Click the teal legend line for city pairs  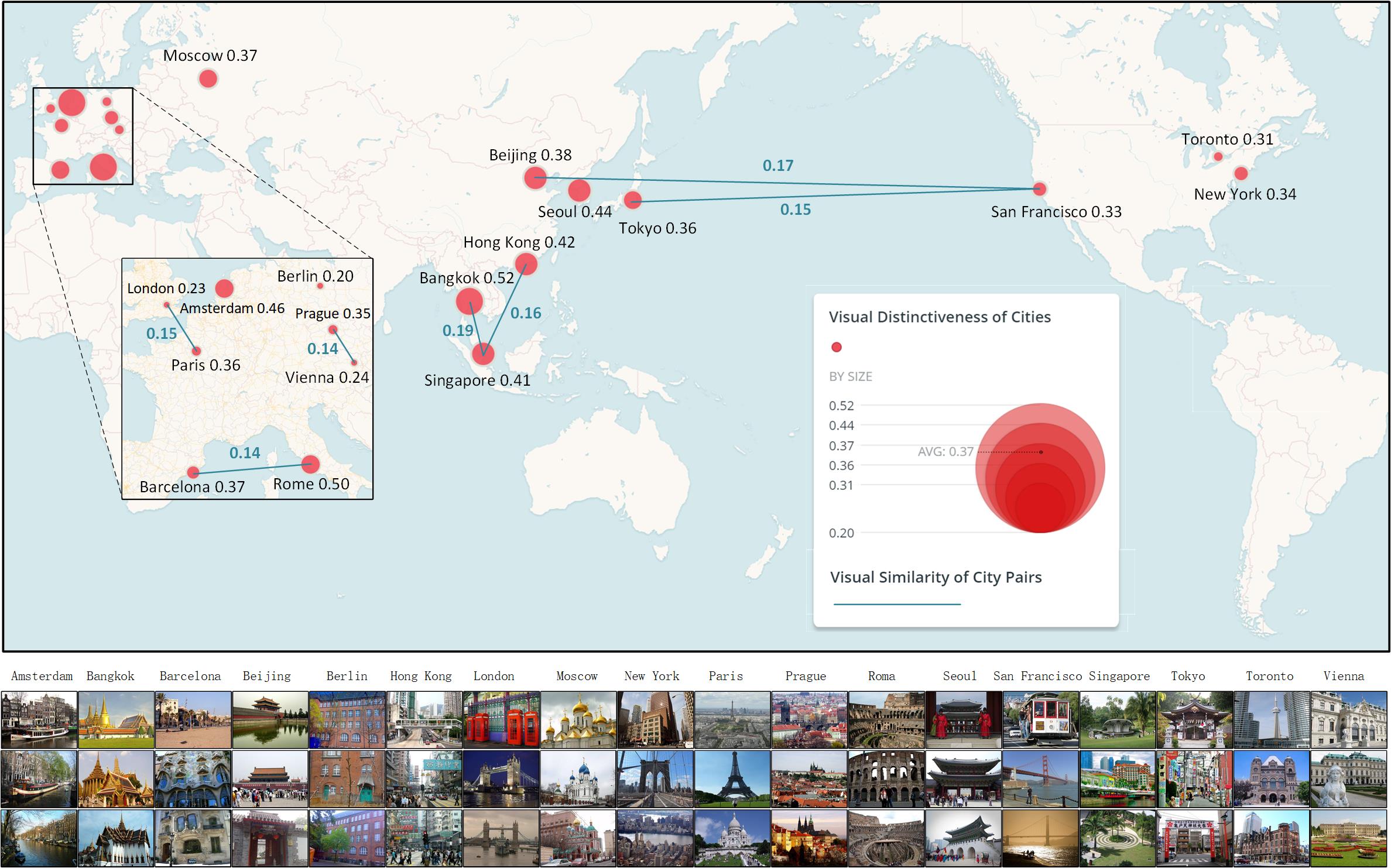pos(897,603)
